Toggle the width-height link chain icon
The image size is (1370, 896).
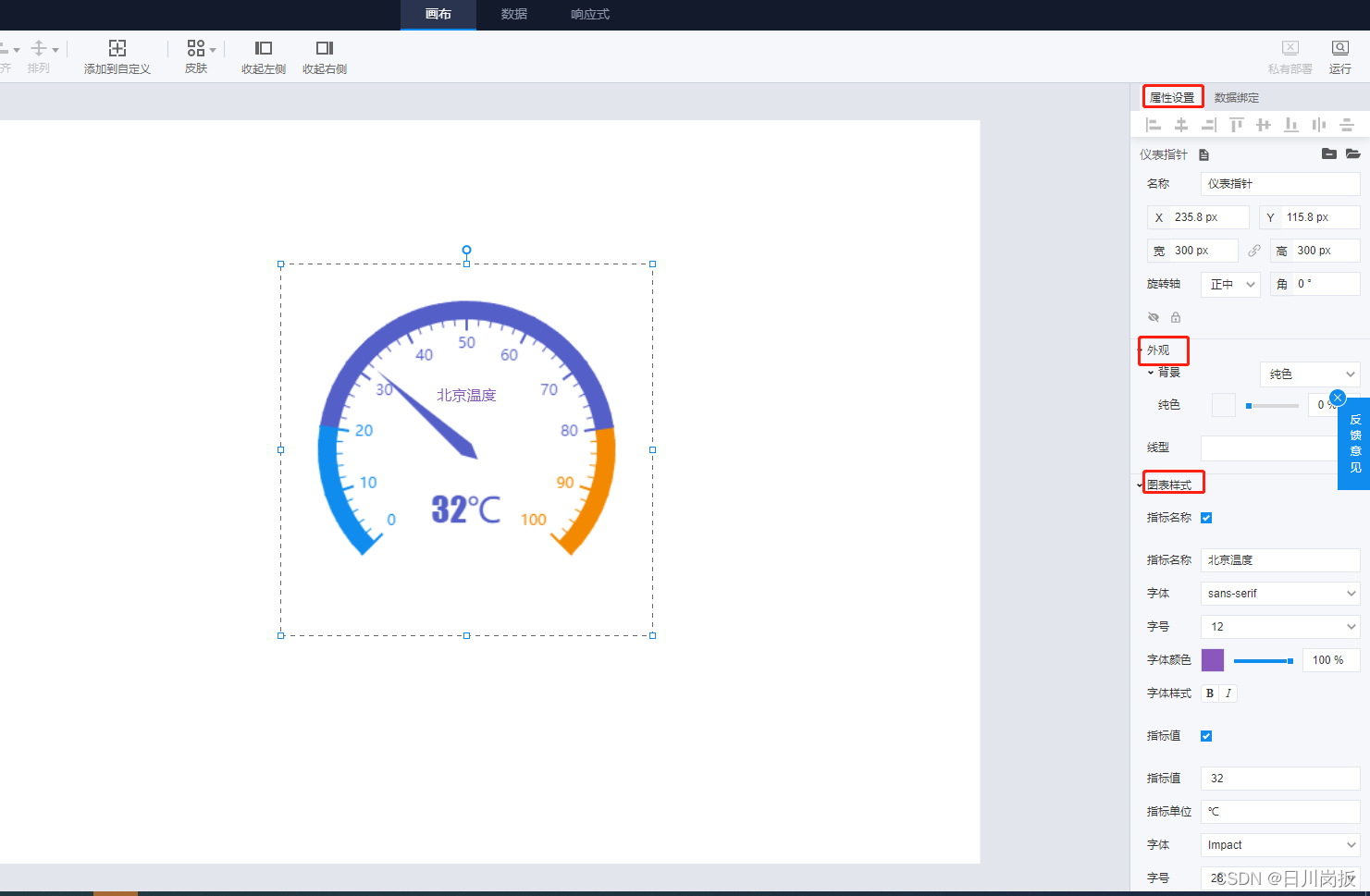click(1254, 251)
